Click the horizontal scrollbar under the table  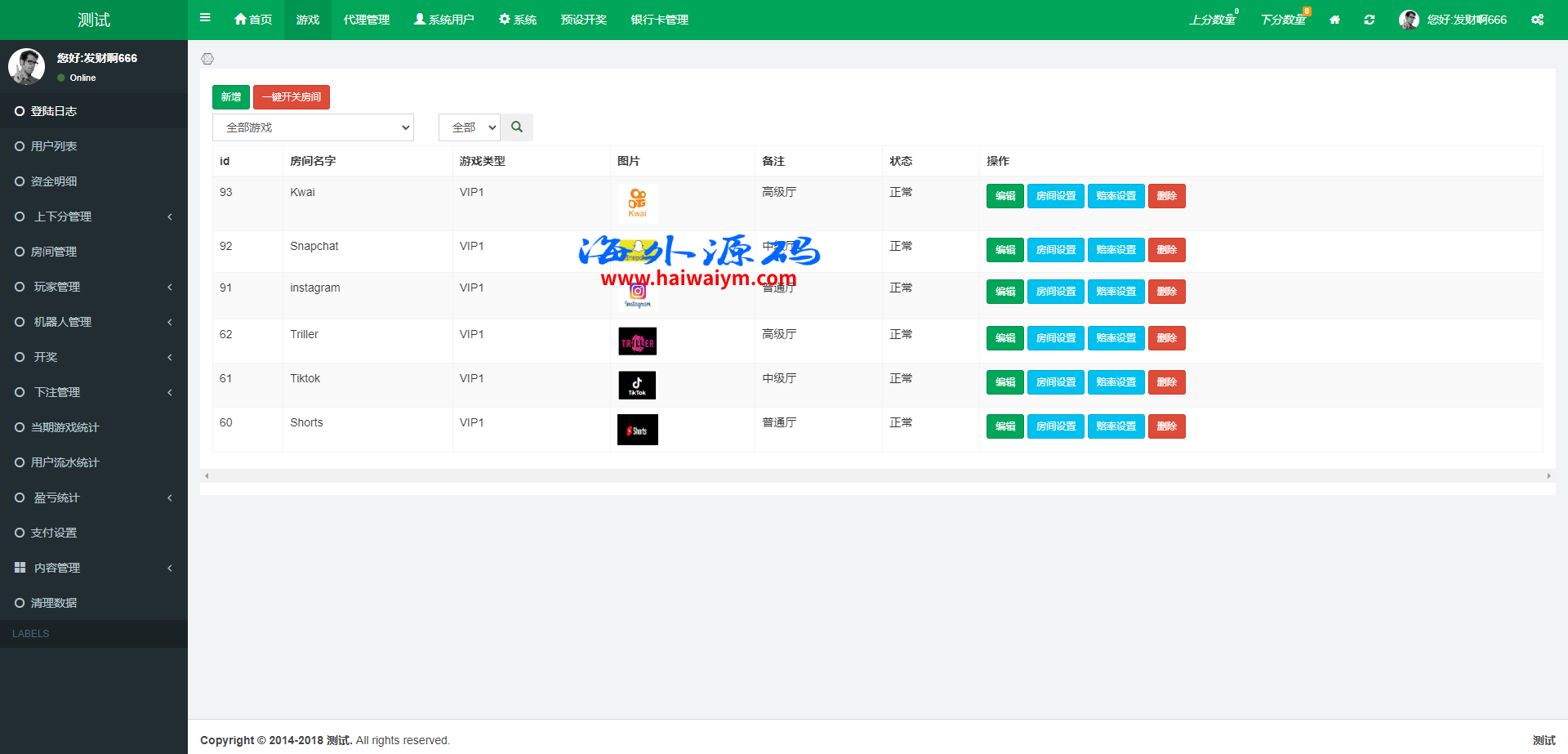[877, 475]
